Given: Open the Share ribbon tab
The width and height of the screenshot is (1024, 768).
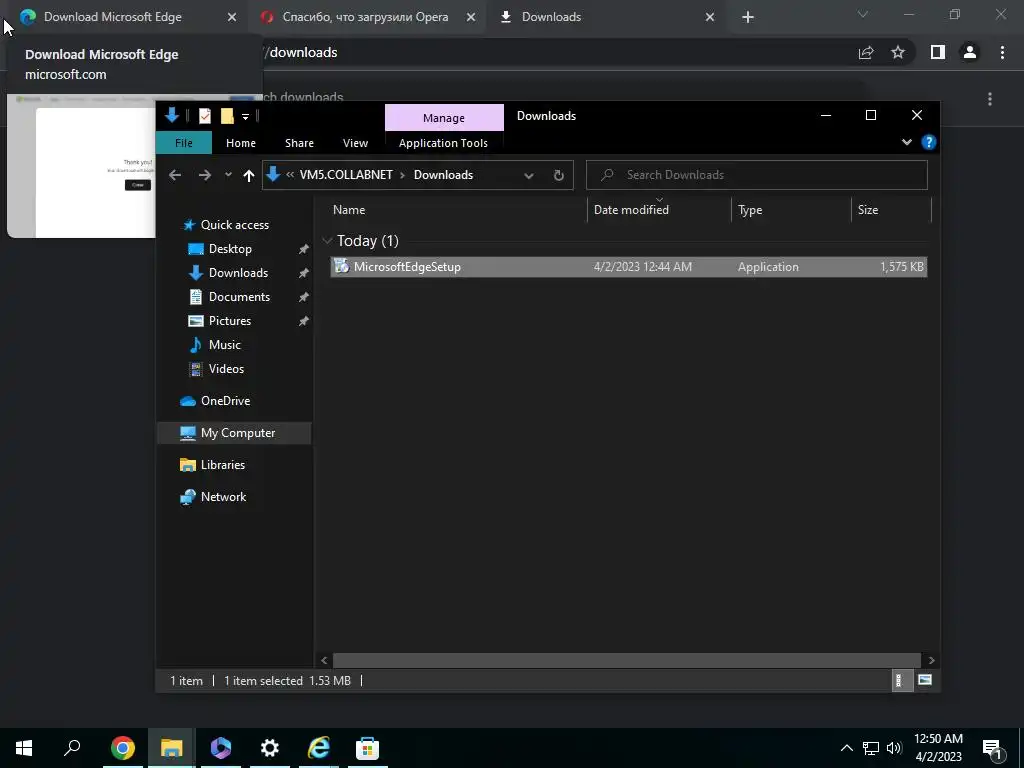Looking at the screenshot, I should (x=299, y=142).
